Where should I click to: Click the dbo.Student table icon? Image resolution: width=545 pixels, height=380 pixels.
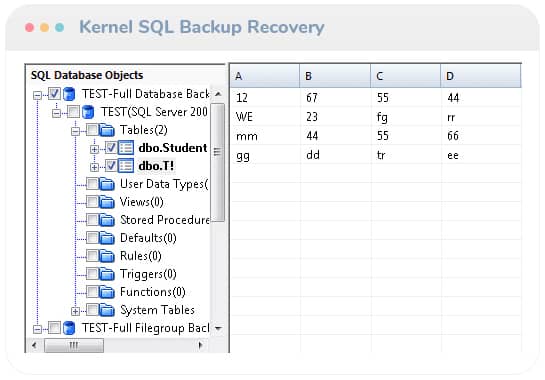coord(126,148)
